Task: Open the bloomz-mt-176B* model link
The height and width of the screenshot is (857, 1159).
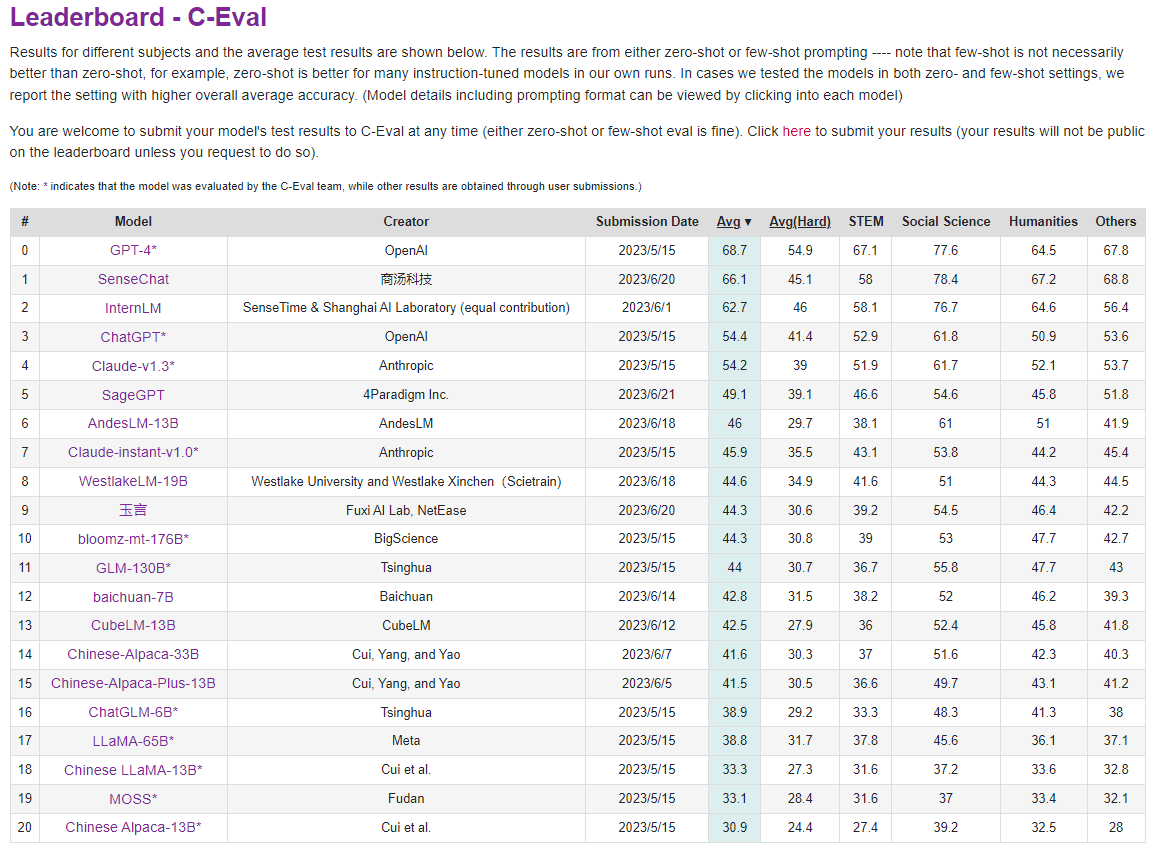Action: [x=133, y=539]
